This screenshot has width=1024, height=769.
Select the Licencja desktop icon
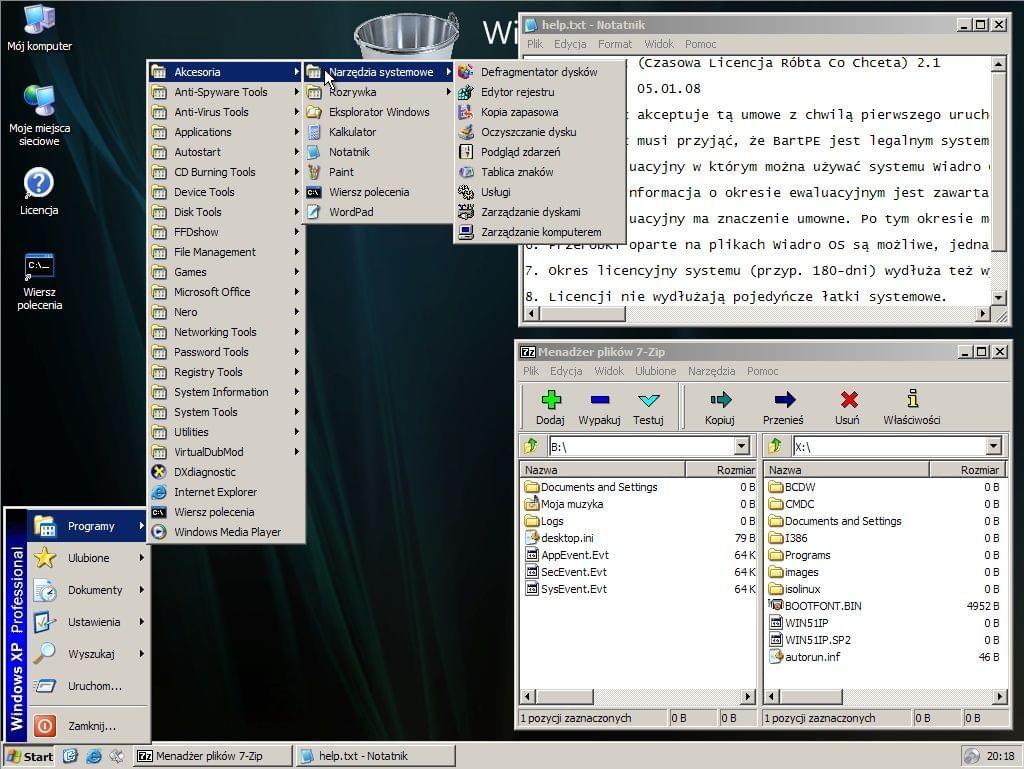[x=39, y=191]
